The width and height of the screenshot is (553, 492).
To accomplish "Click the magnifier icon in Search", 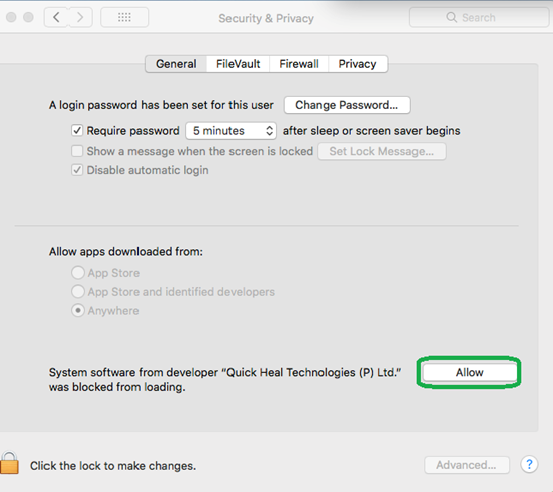I will 451,17.
